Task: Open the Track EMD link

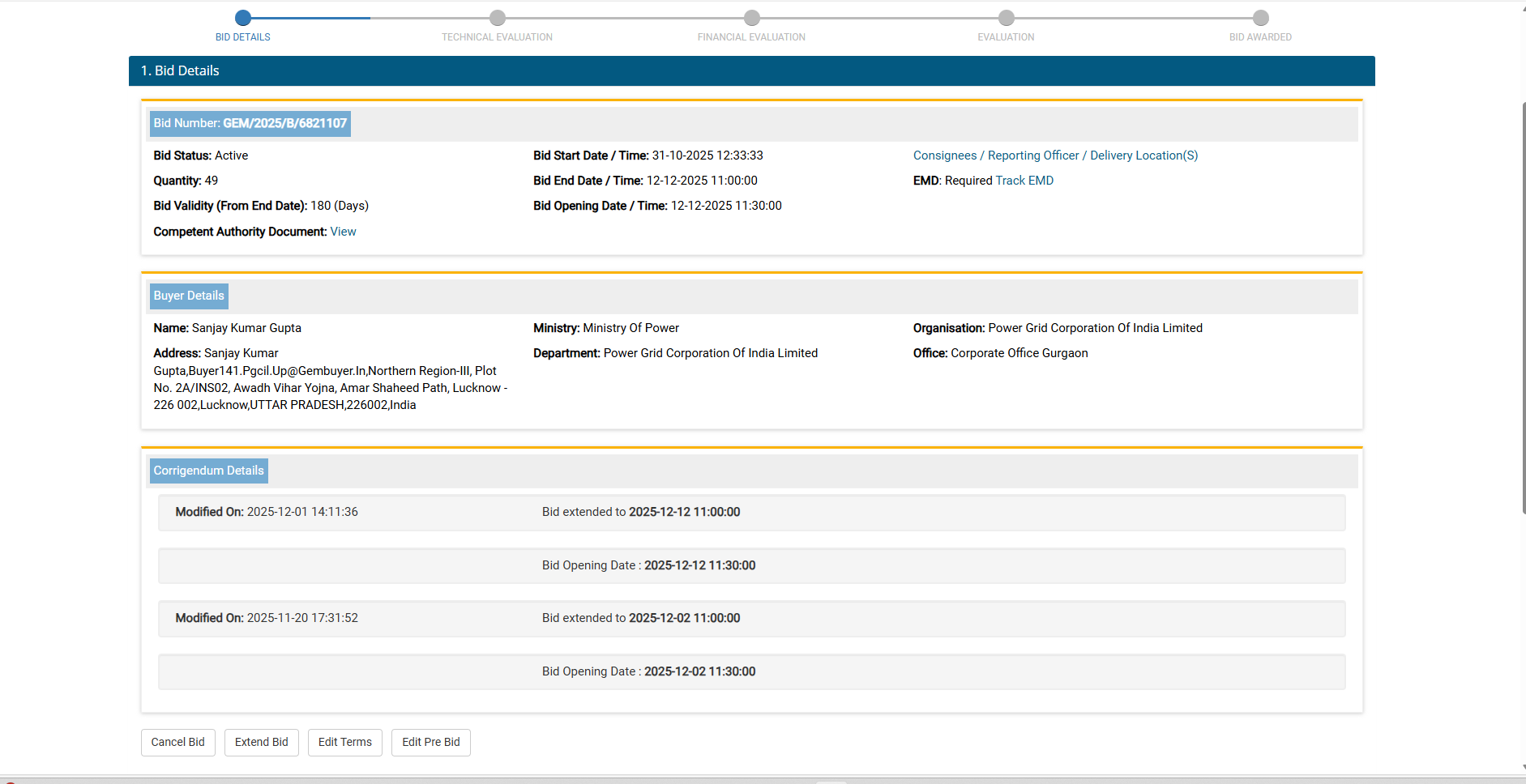Action: click(1024, 181)
